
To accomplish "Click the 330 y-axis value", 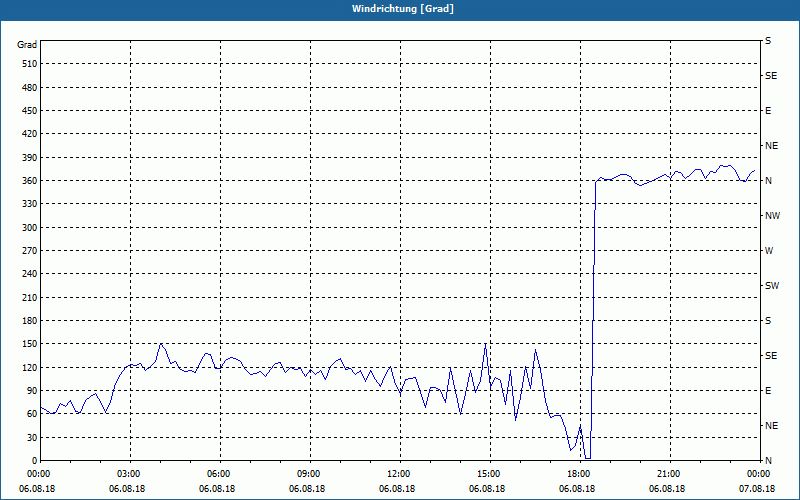I will click(x=30, y=204).
